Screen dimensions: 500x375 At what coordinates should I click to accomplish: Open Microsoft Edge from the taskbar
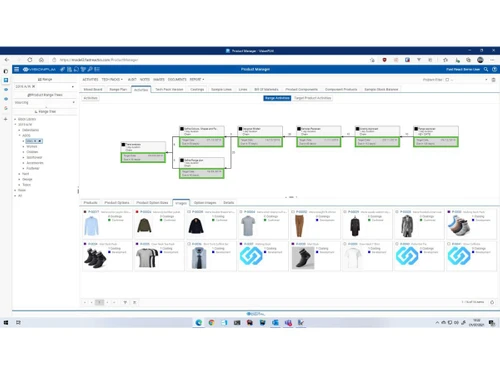(199, 322)
